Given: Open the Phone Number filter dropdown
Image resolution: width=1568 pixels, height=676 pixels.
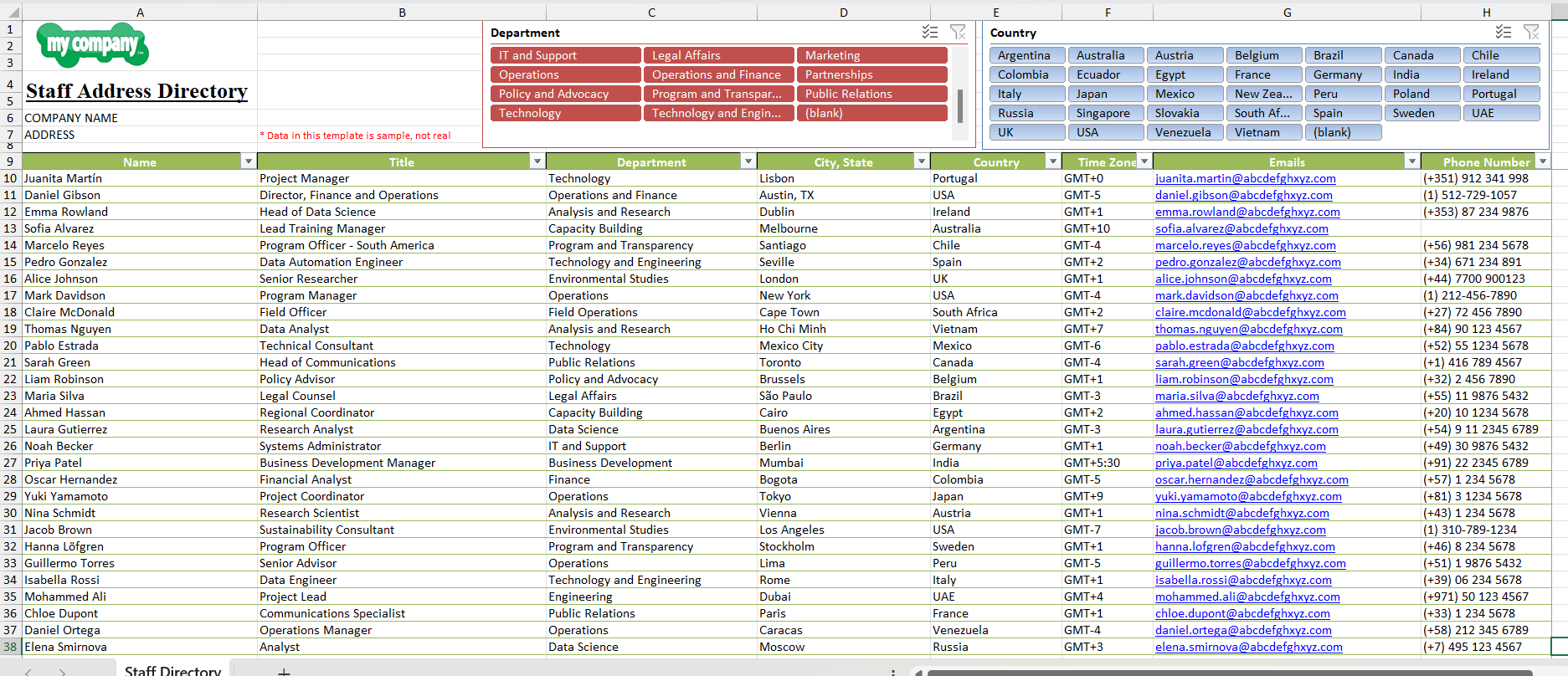Looking at the screenshot, I should coord(1543,161).
